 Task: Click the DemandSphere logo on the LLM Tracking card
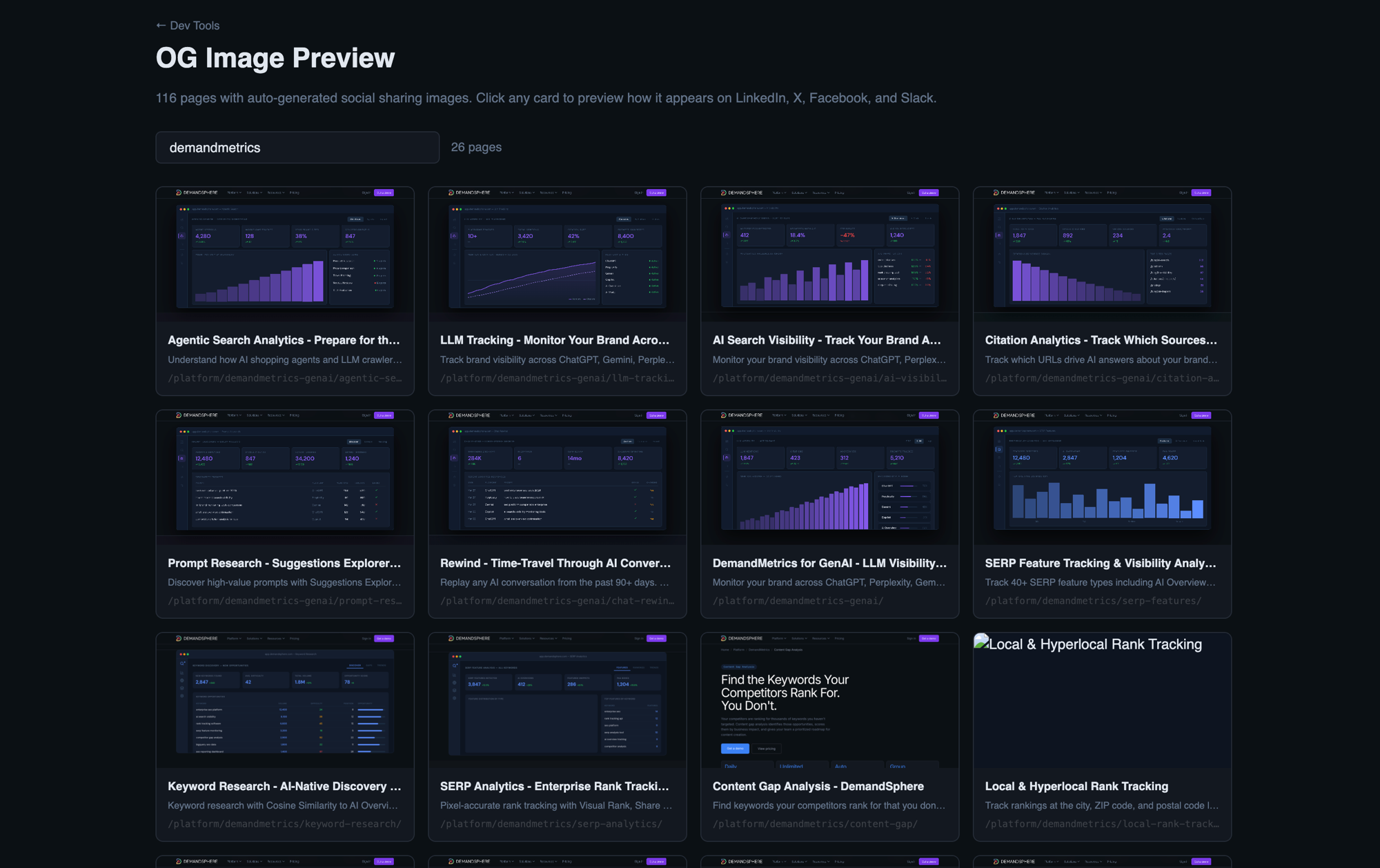pos(451,193)
